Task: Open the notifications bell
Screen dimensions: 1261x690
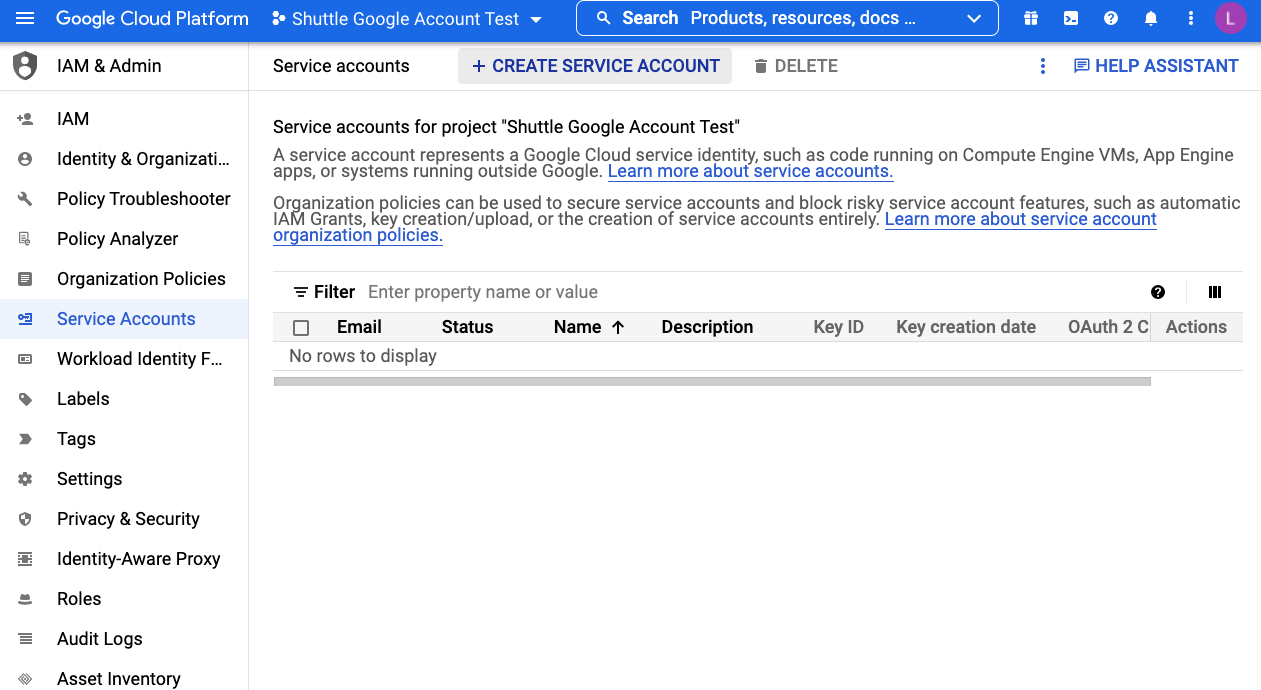Action: (x=1151, y=19)
